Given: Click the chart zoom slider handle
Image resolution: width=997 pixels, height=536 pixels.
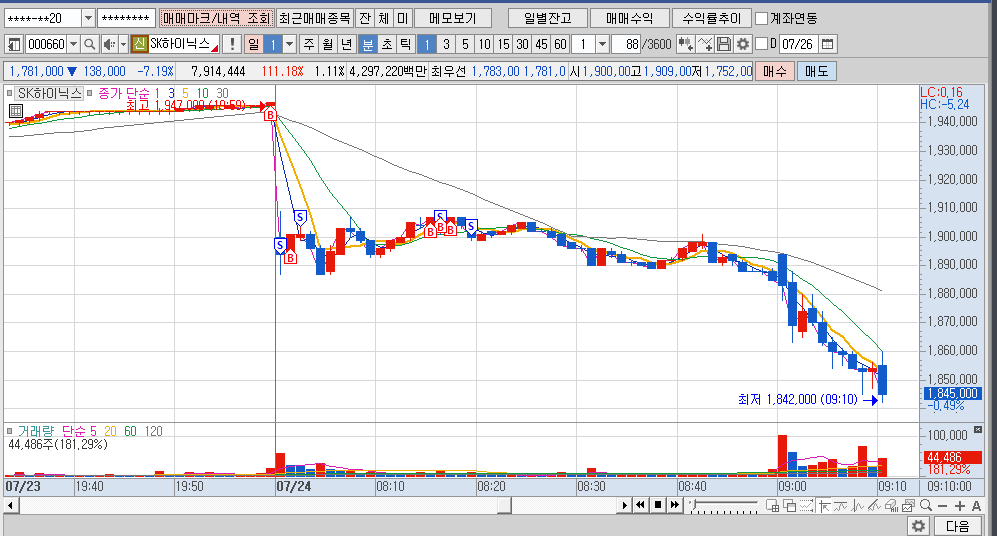Looking at the screenshot, I should (695, 506).
